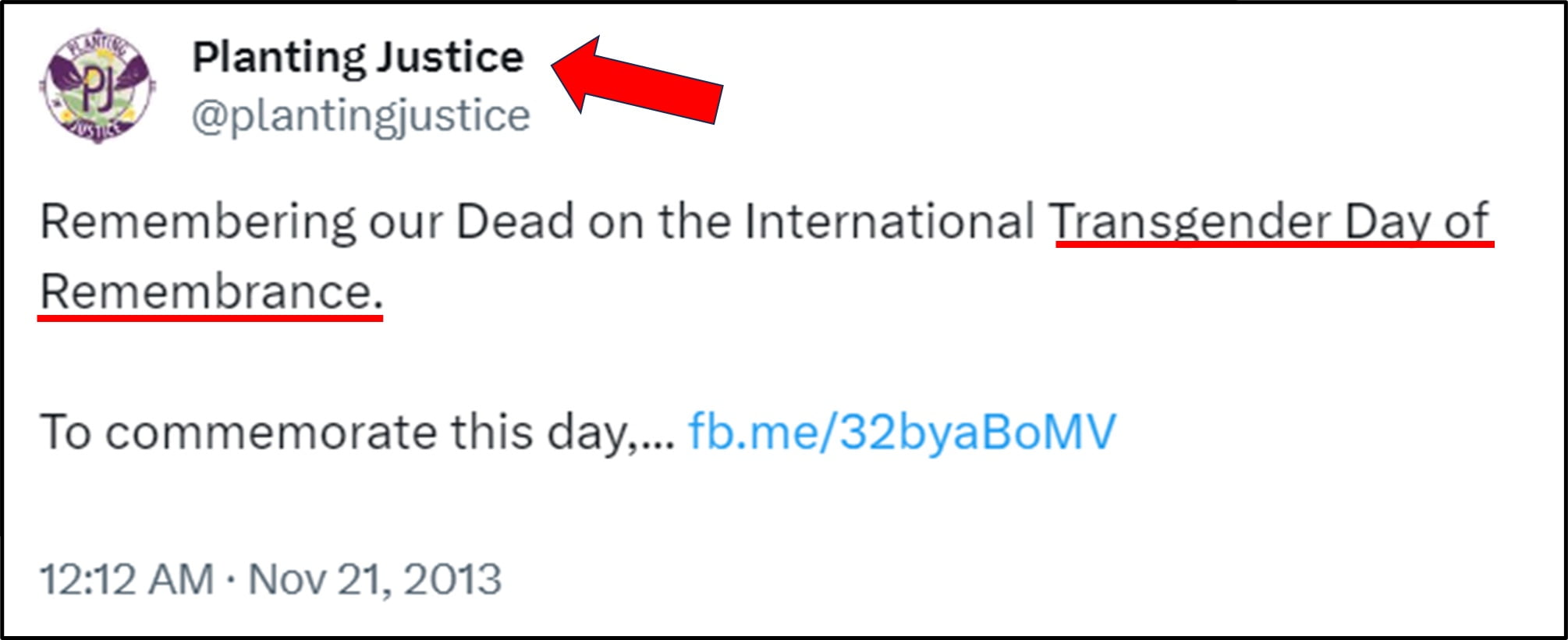1568x640 pixels.
Task: Click the word Dead in the tweet
Action: click(x=515, y=221)
